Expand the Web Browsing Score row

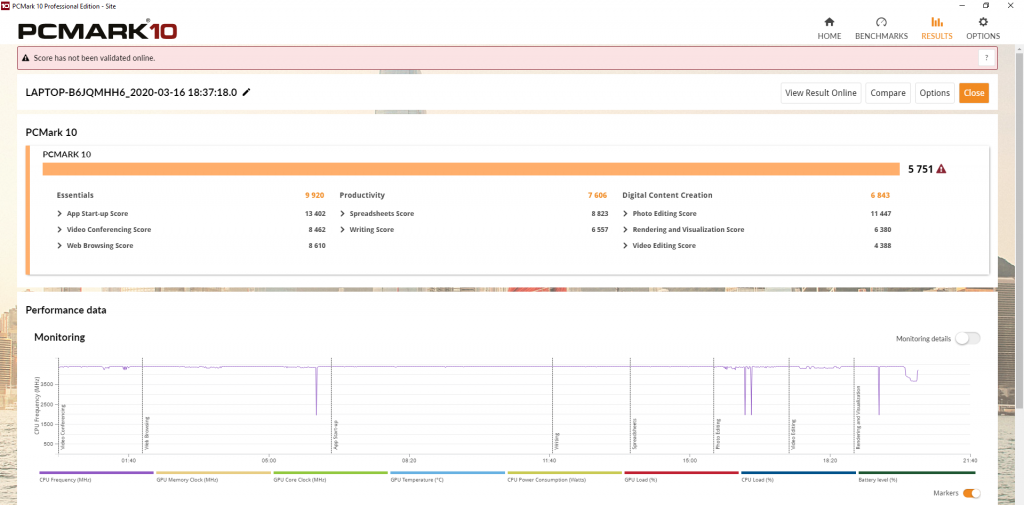click(59, 246)
